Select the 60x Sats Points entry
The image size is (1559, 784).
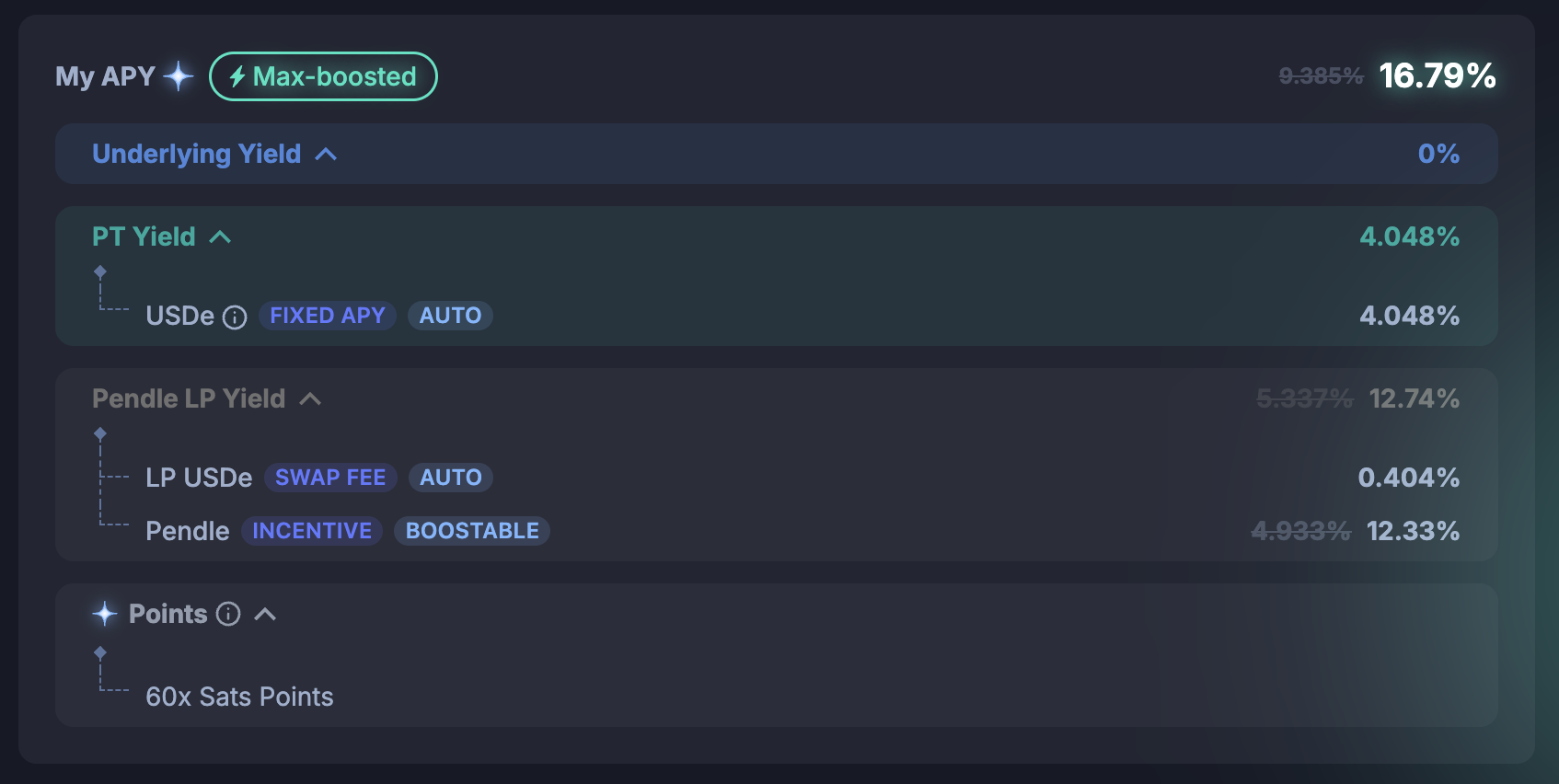[x=239, y=697]
